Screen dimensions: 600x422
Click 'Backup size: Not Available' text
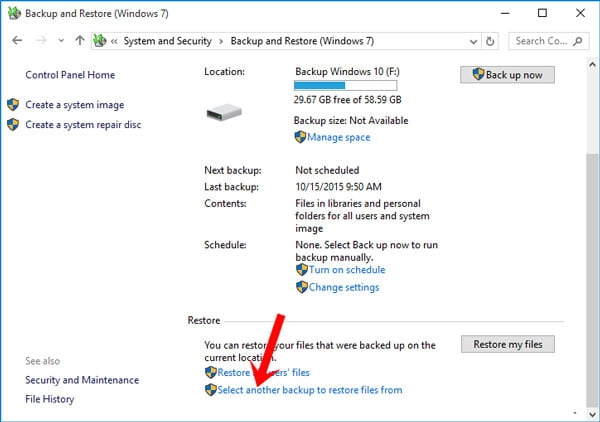point(351,121)
